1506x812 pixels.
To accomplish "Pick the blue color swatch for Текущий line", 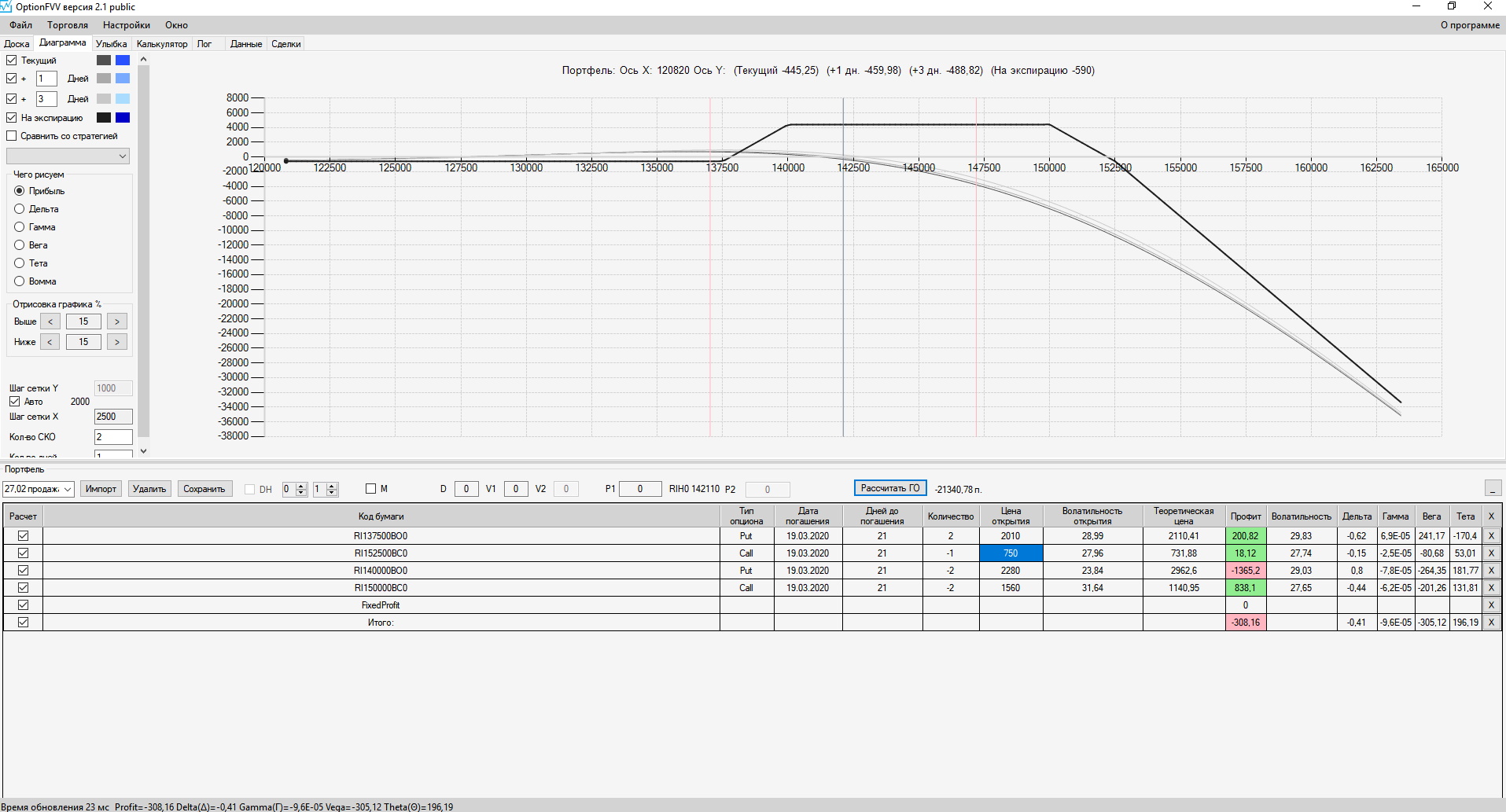I will click(123, 61).
